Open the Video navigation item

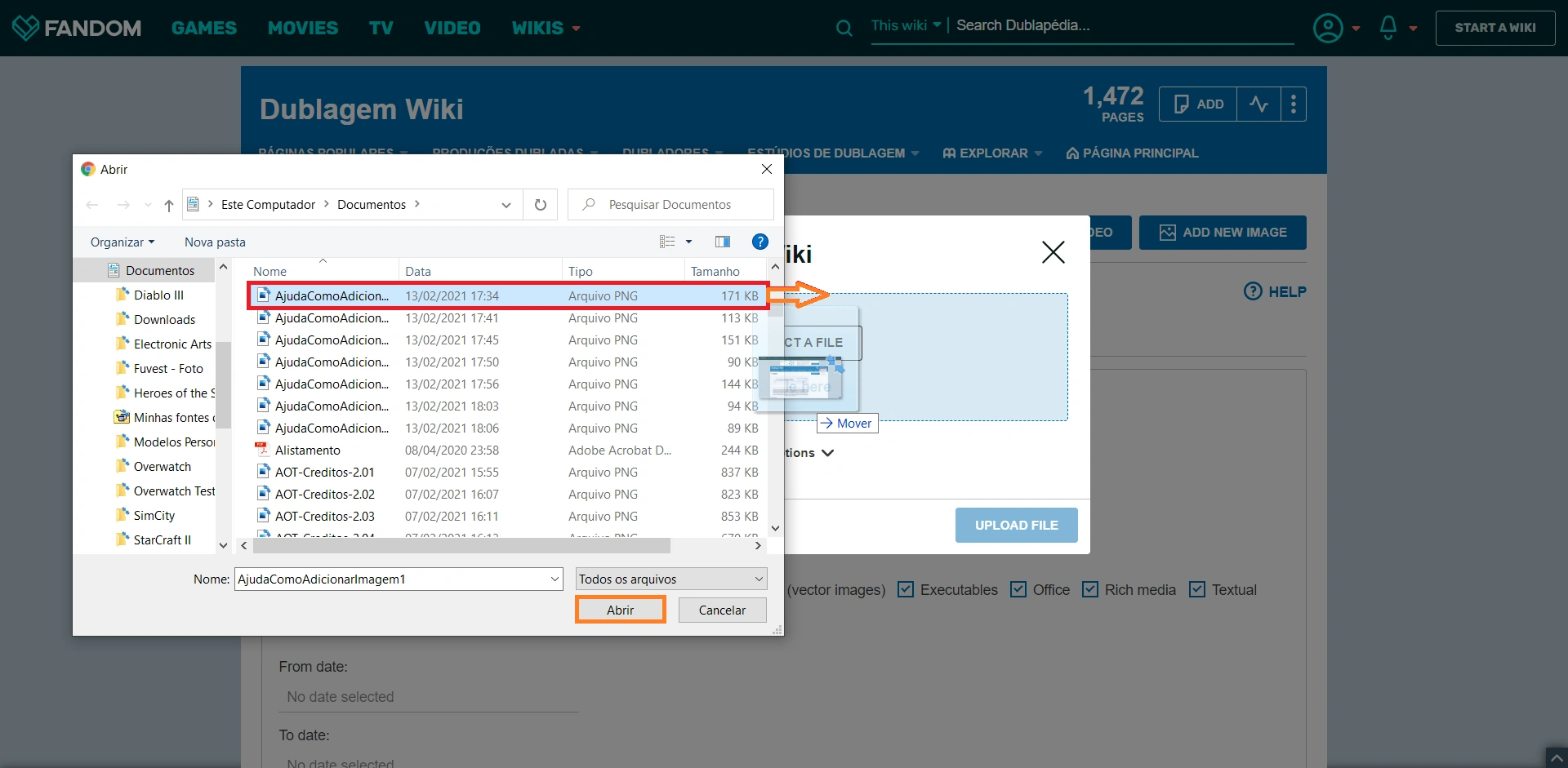452,29
